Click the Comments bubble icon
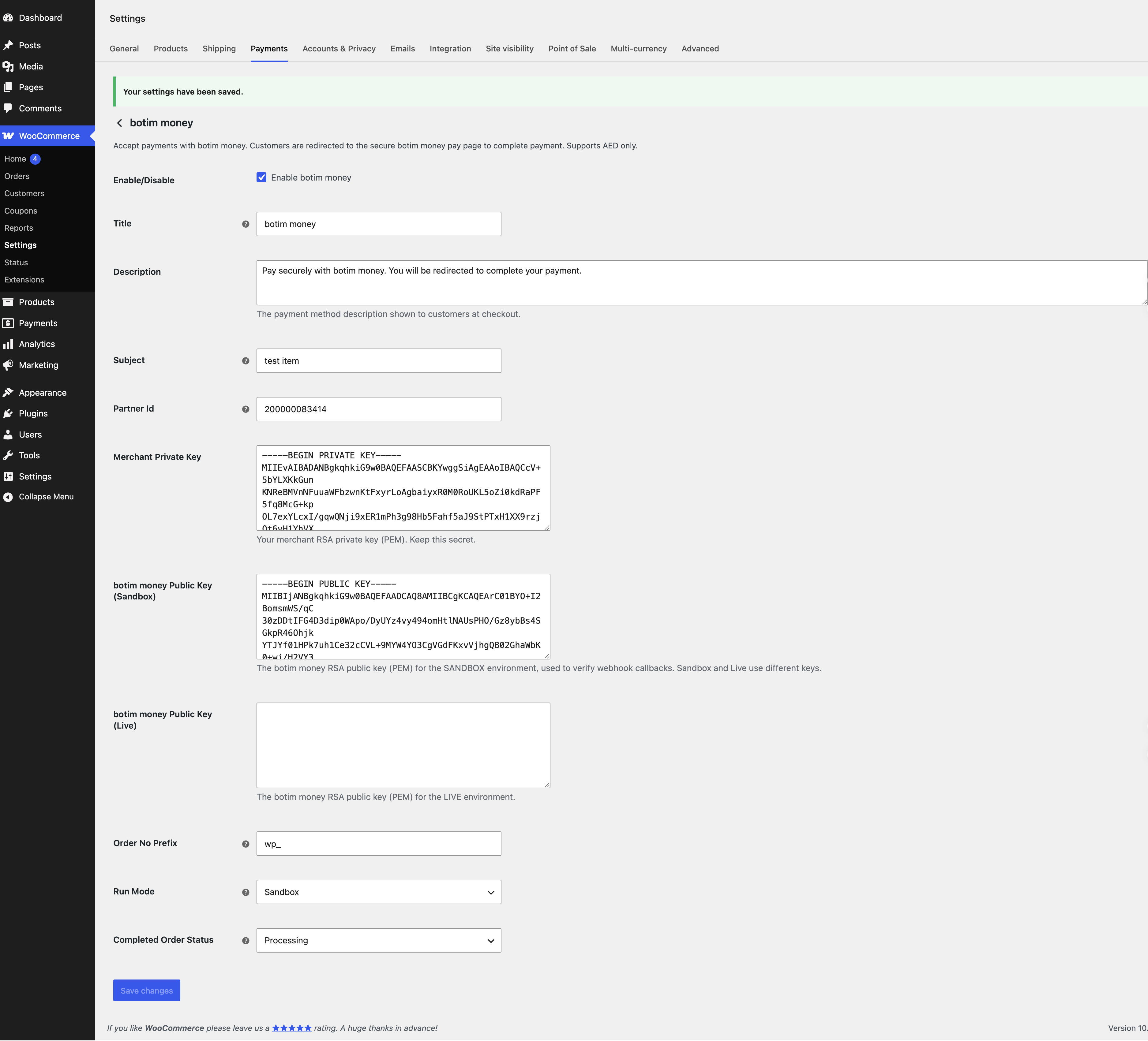Image resolution: width=1148 pixels, height=1041 pixels. (x=8, y=108)
